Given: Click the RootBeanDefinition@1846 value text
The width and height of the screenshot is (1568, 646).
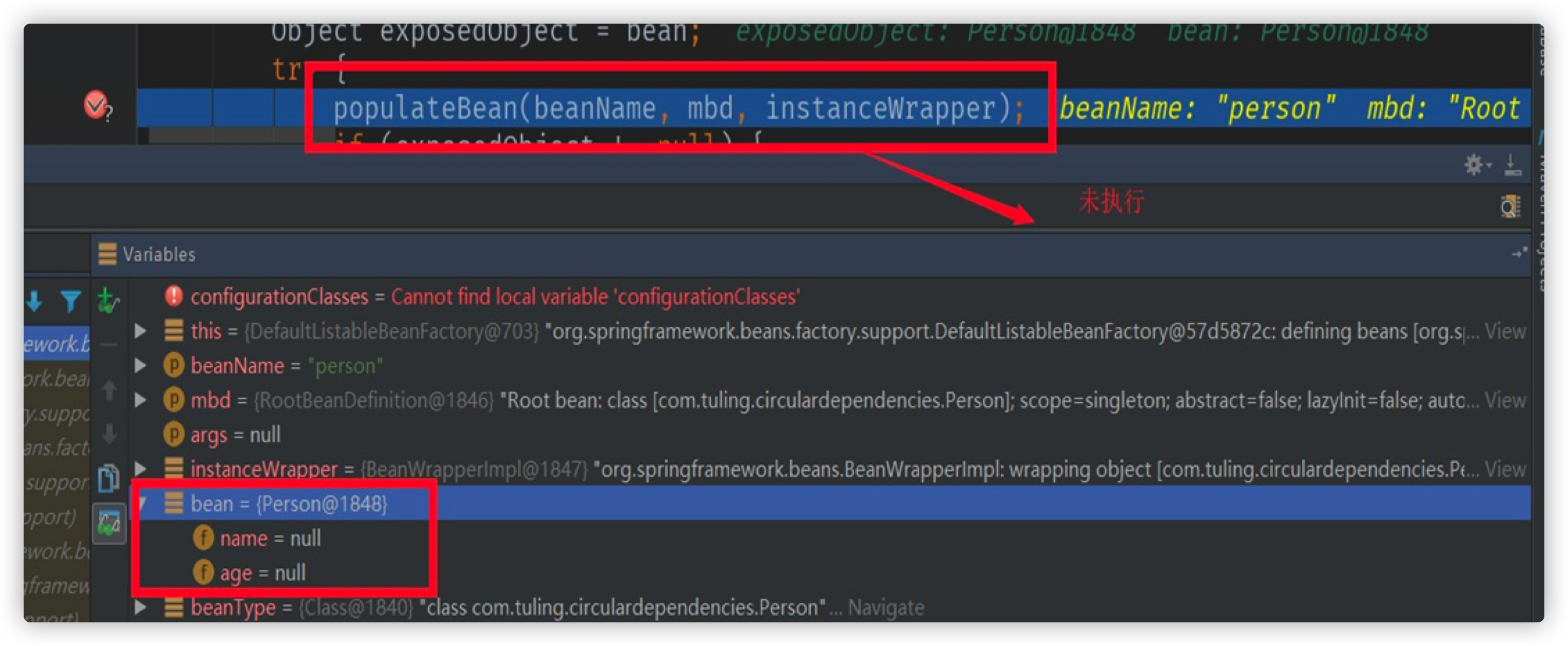Looking at the screenshot, I should tap(374, 400).
